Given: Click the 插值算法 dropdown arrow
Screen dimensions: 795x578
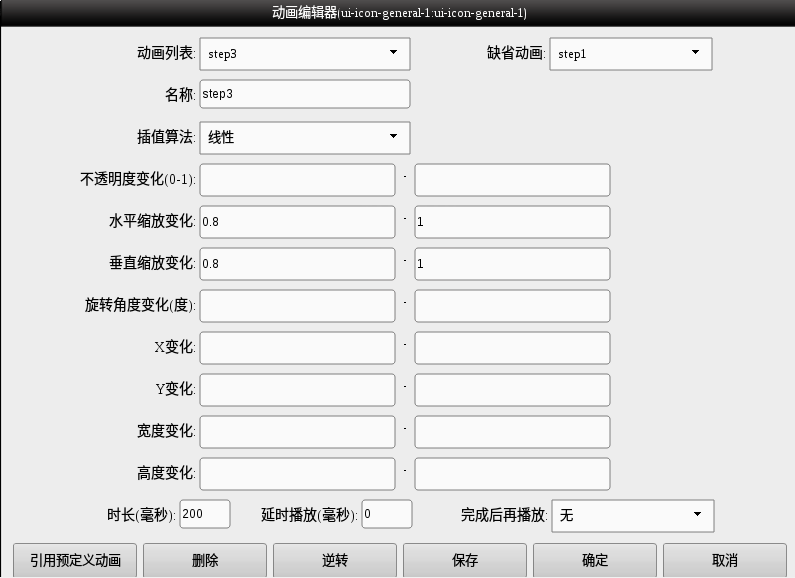Looking at the screenshot, I should click(x=393, y=136).
